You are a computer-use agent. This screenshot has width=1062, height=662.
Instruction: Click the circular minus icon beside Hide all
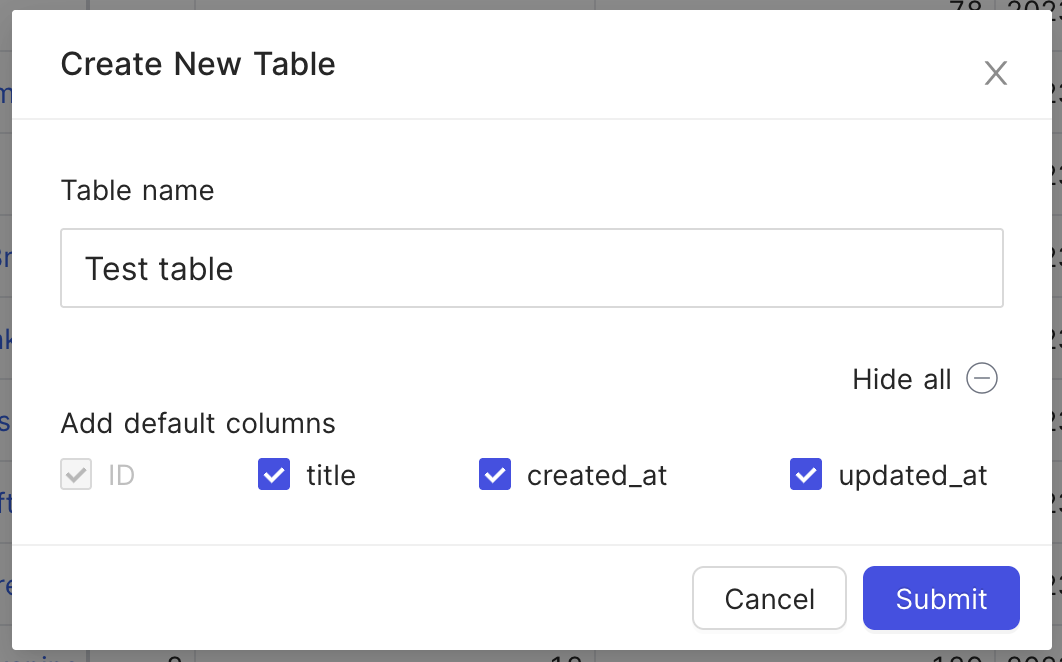[x=983, y=378]
